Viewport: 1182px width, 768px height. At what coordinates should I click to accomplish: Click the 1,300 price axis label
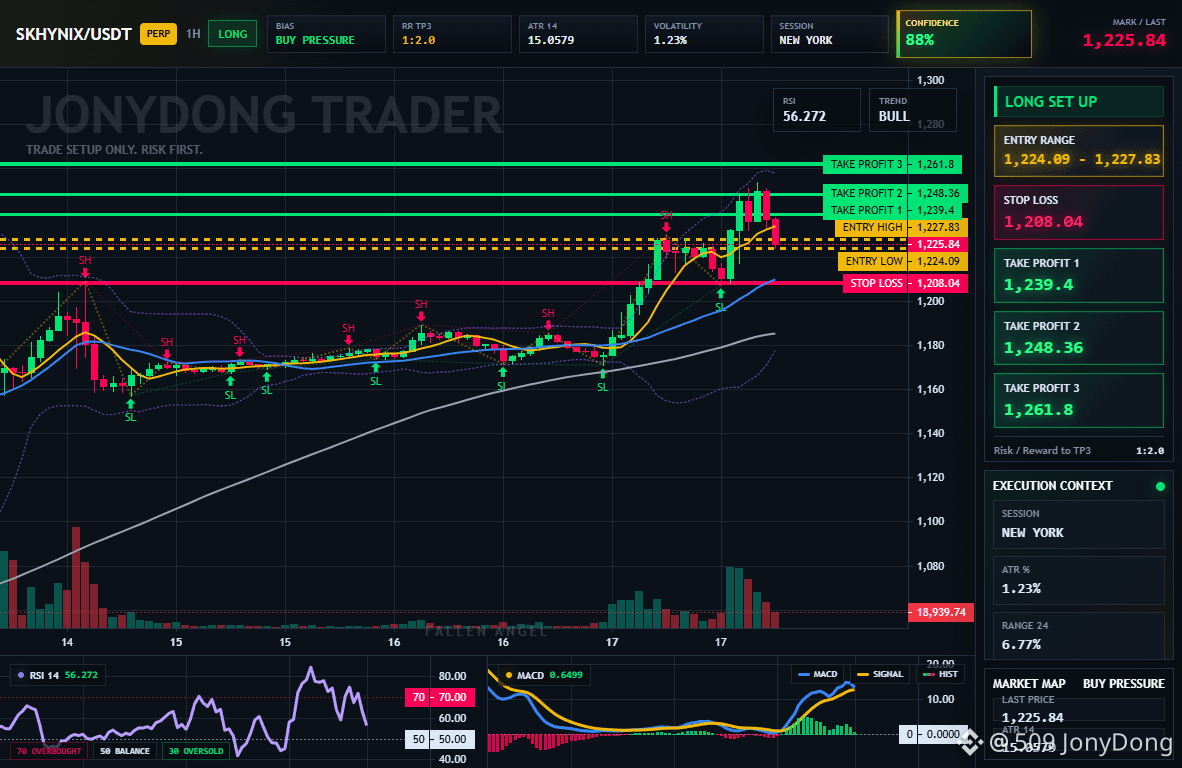(931, 80)
